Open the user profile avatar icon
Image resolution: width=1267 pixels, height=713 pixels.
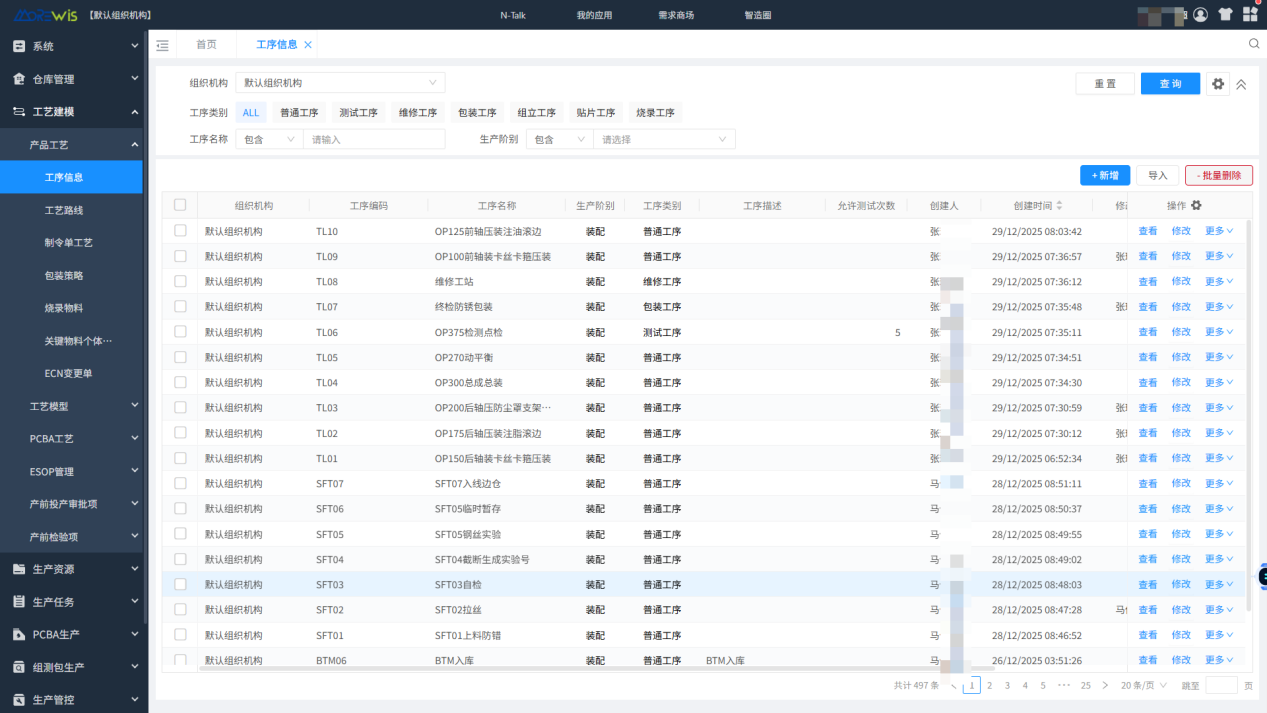pyautogui.click(x=1200, y=15)
